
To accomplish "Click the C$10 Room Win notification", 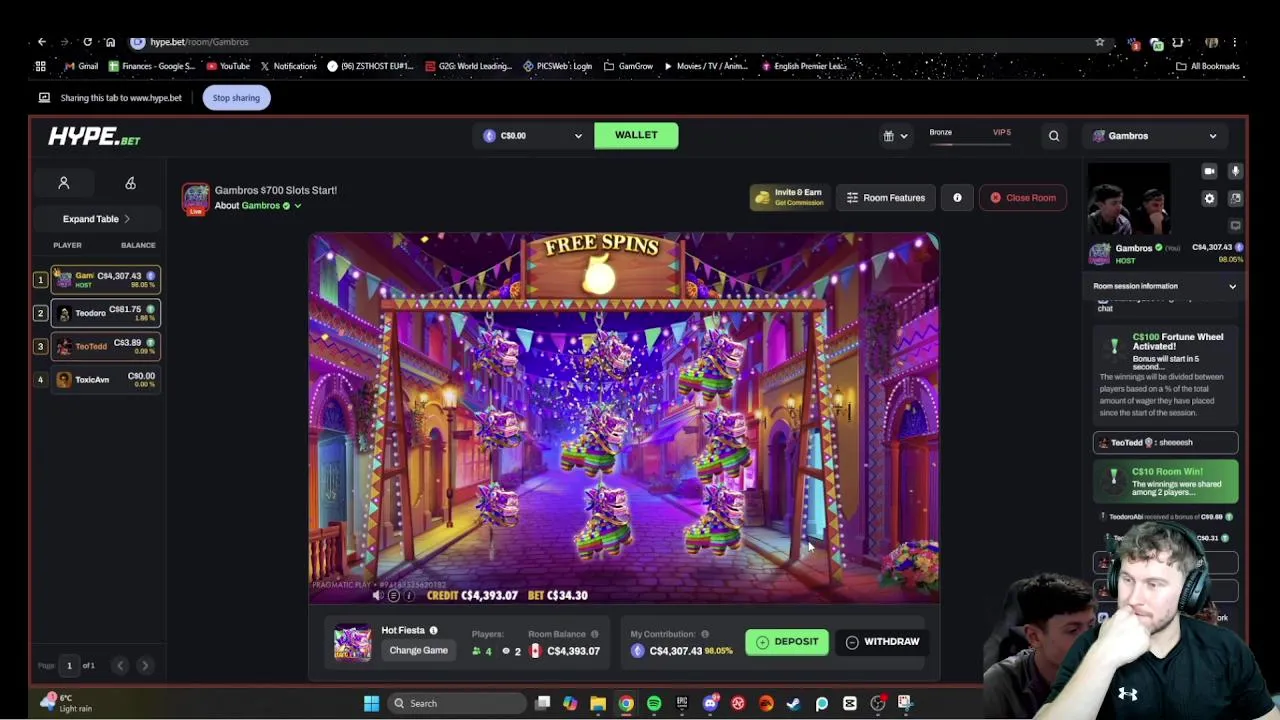I will tap(1165, 481).
